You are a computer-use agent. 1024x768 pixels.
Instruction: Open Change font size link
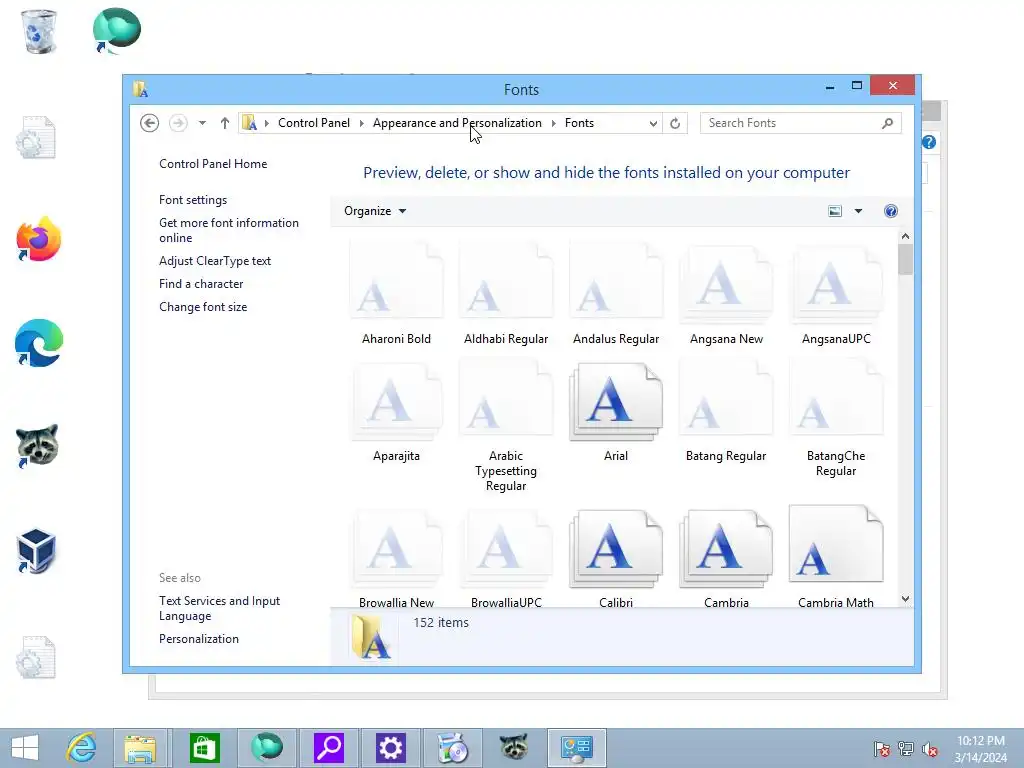(x=203, y=307)
